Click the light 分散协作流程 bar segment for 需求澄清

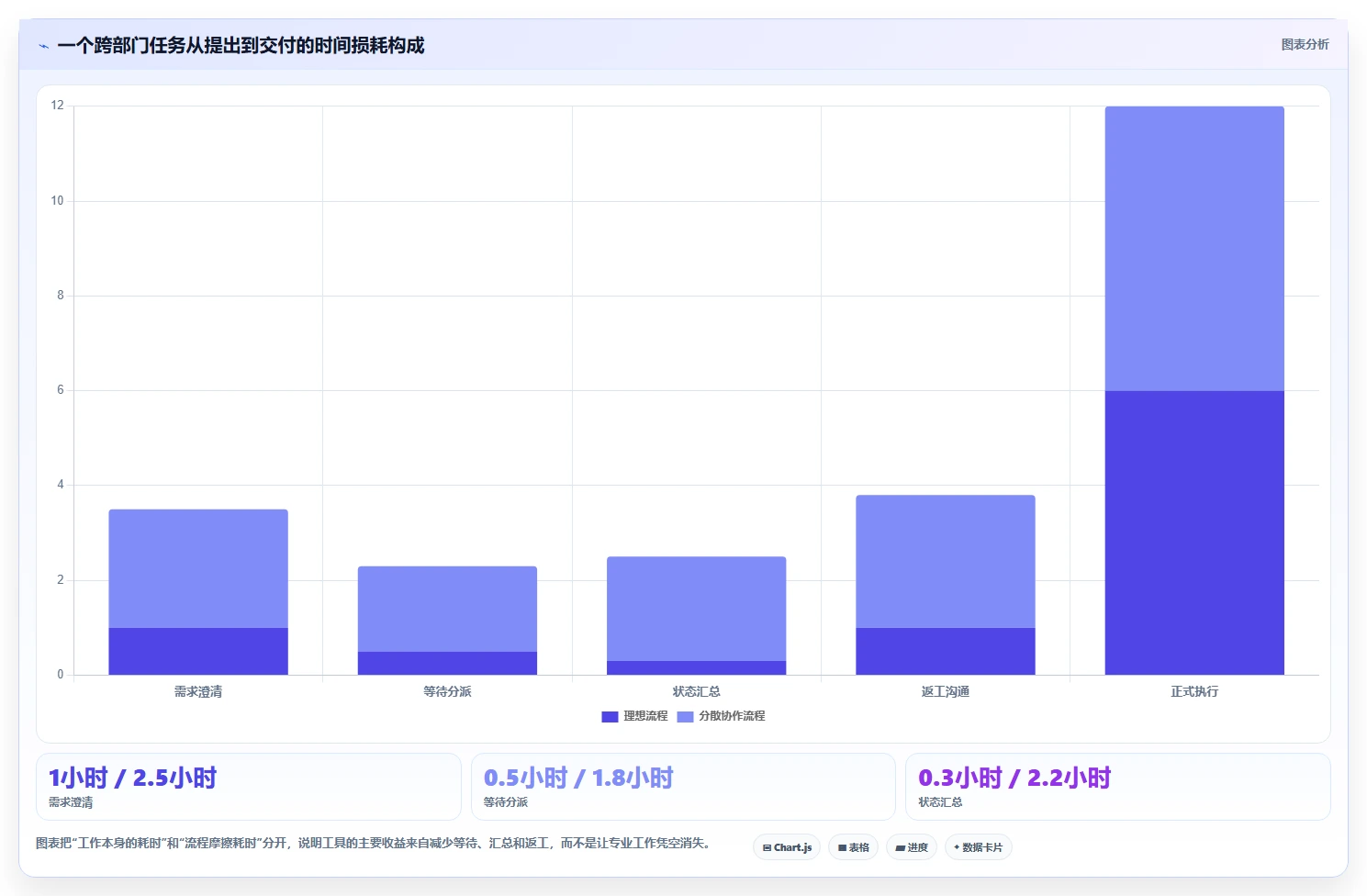click(198, 569)
